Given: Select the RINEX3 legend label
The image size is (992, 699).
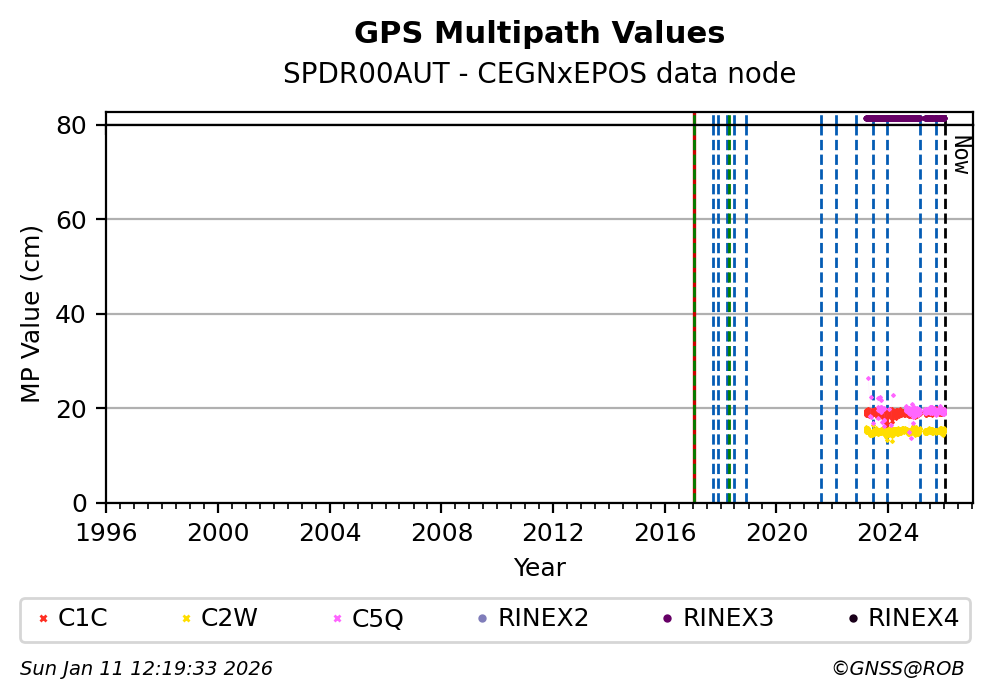Looking at the screenshot, I should pos(728,619).
